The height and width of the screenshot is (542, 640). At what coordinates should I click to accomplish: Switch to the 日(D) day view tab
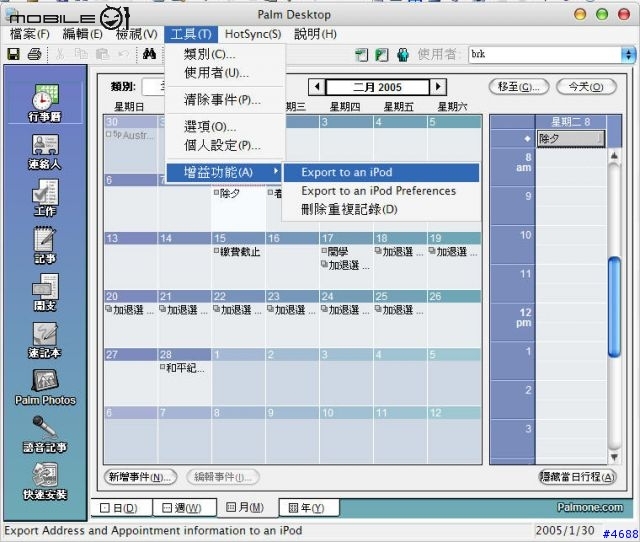point(122,508)
